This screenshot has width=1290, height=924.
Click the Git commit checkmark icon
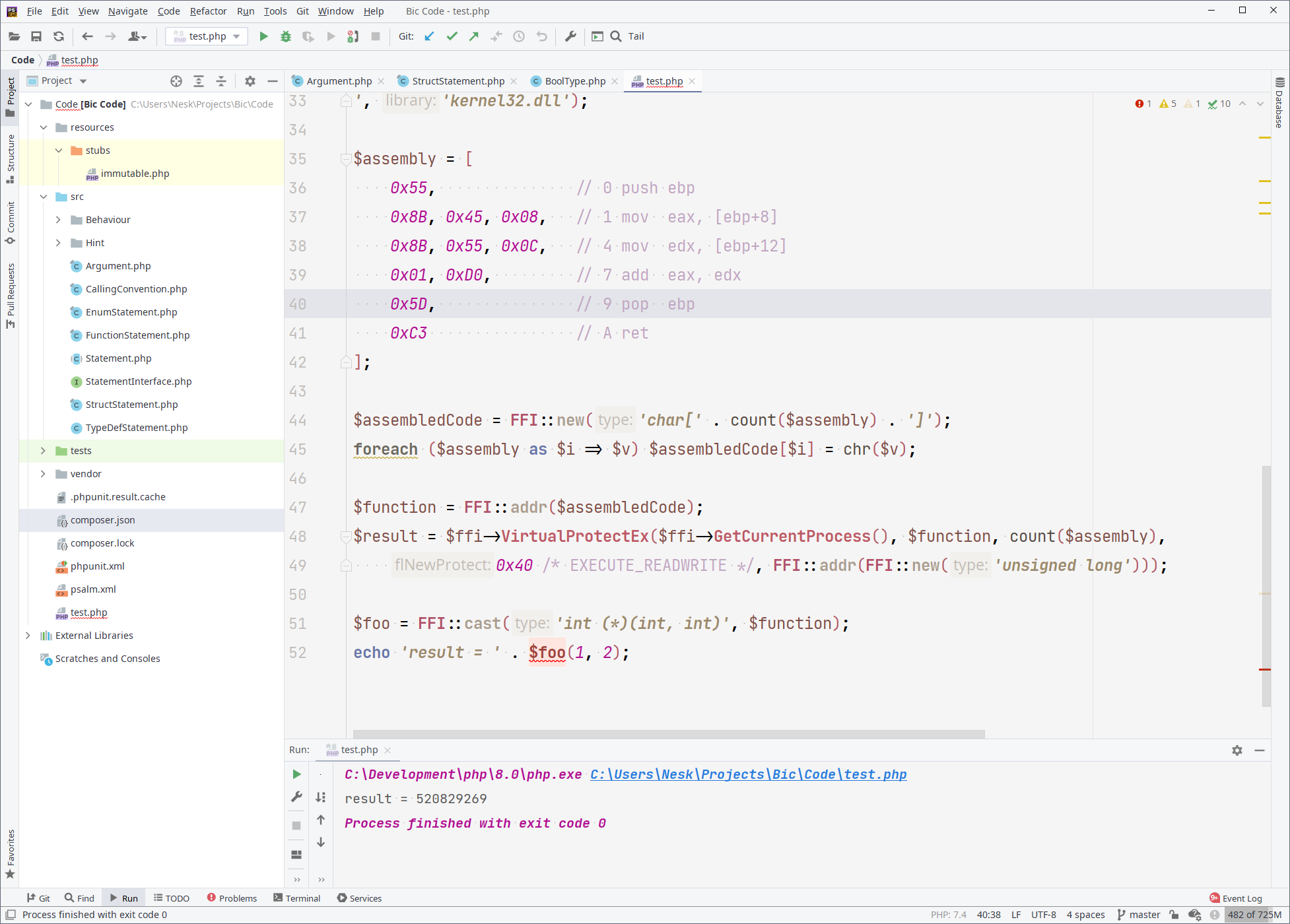(452, 36)
